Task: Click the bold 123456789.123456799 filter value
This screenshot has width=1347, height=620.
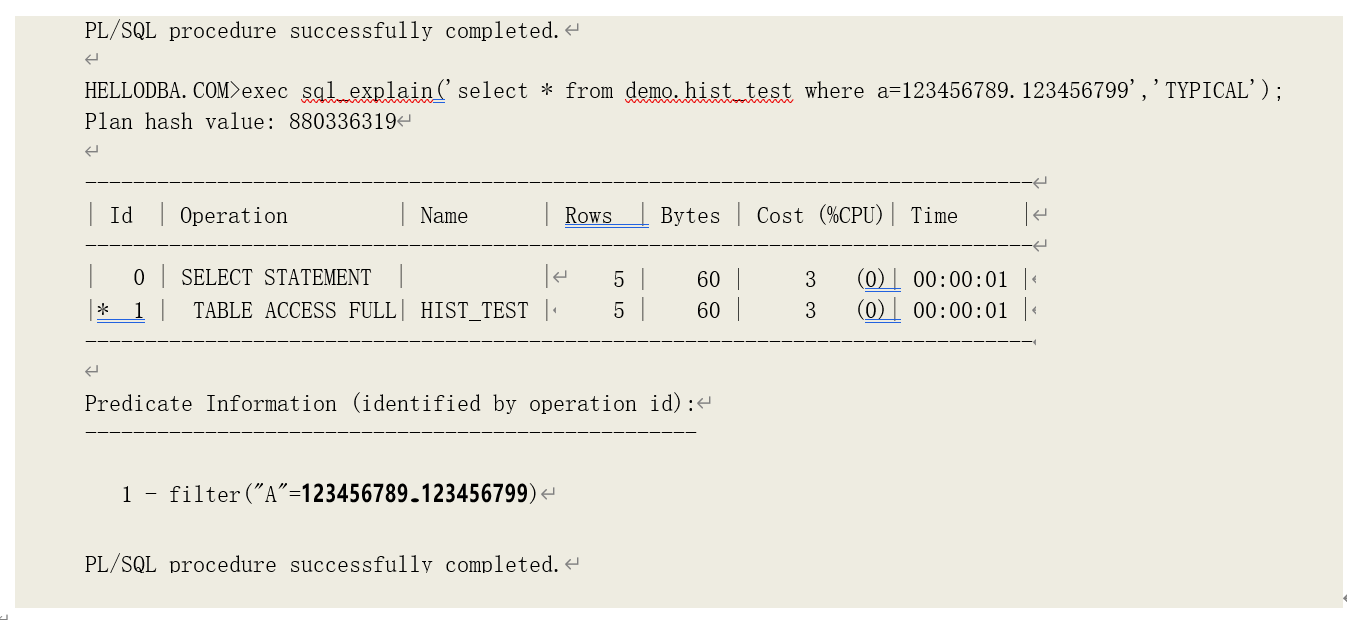Action: [x=414, y=494]
